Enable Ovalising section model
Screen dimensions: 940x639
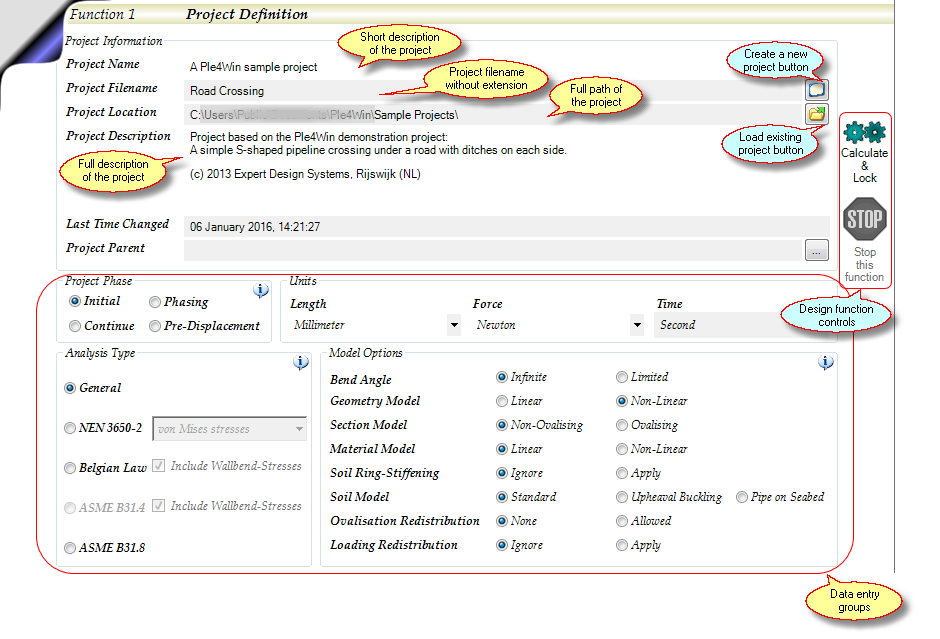pyautogui.click(x=622, y=425)
